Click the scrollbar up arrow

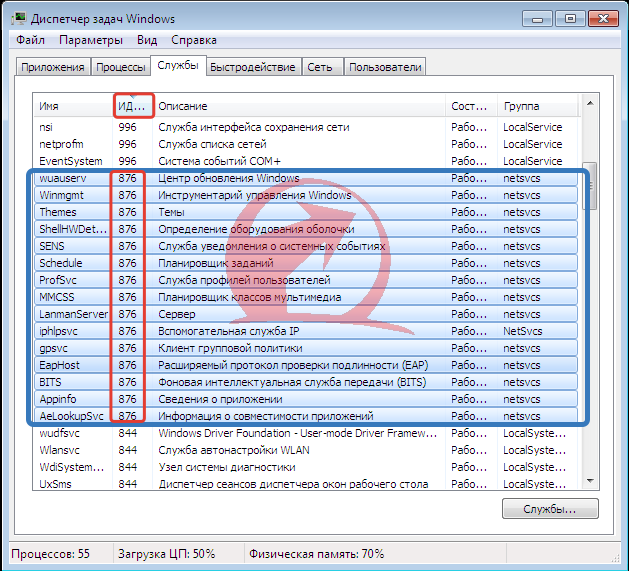click(590, 104)
